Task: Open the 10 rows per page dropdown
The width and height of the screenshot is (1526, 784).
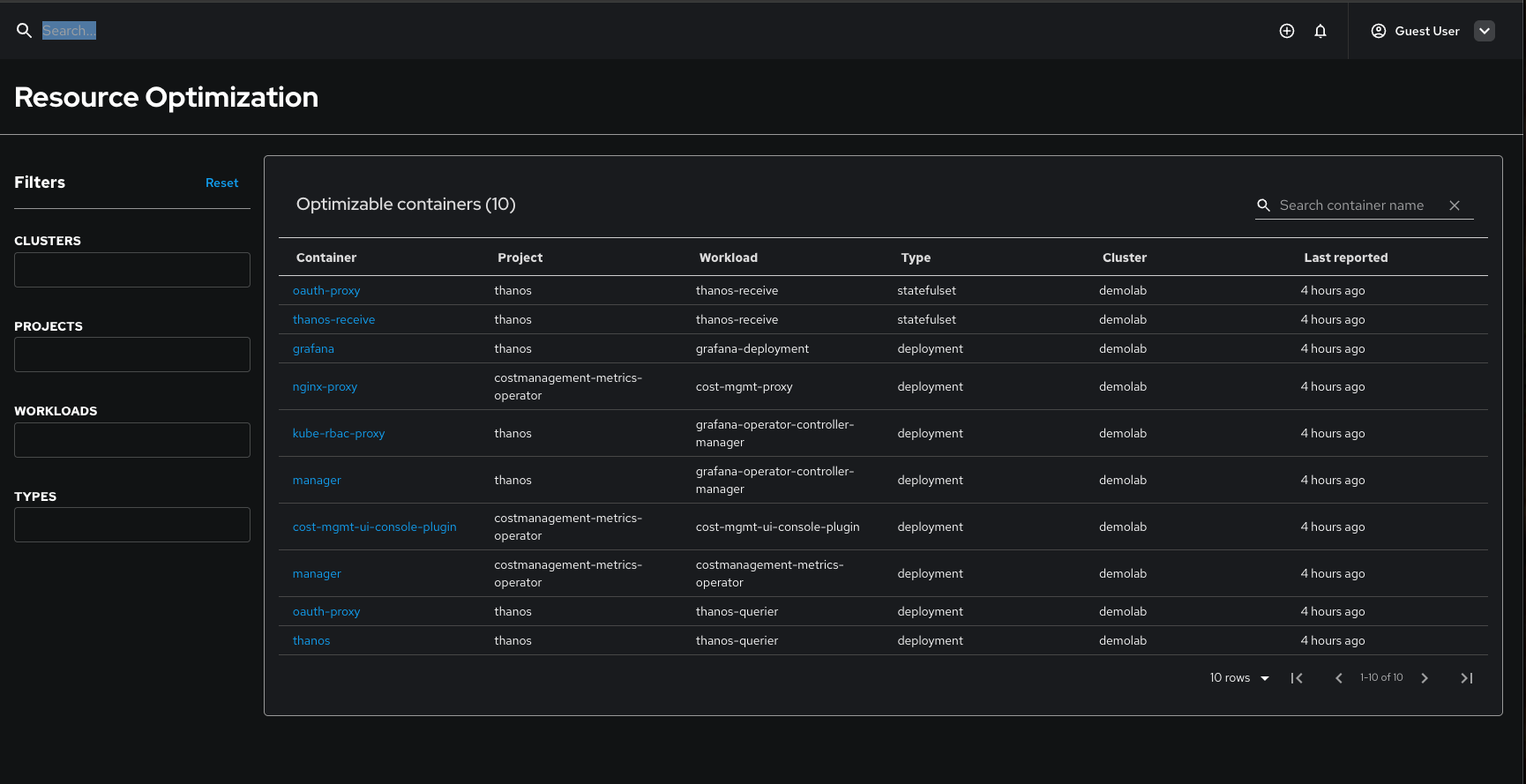Action: (x=1239, y=678)
